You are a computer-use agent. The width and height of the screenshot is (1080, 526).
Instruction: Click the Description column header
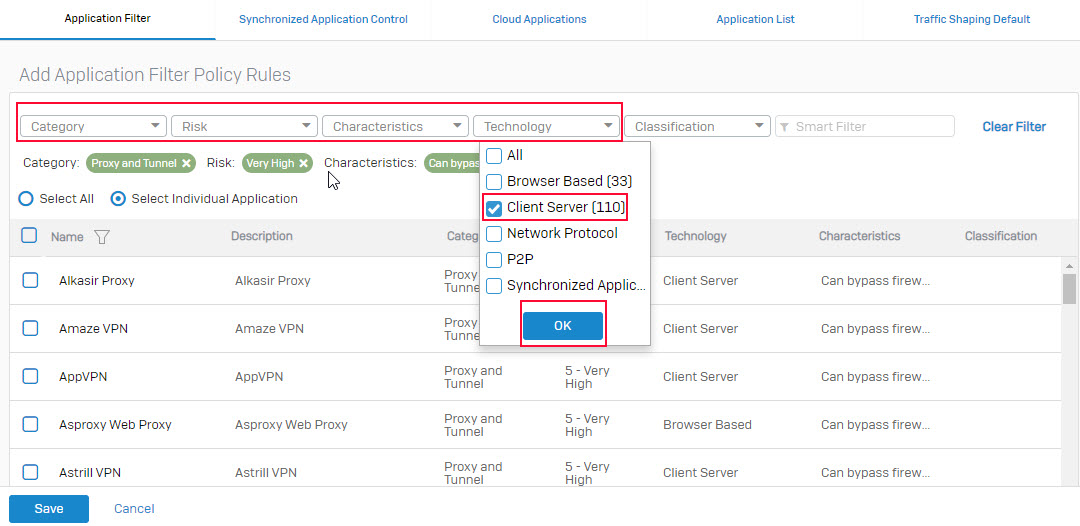pos(262,236)
